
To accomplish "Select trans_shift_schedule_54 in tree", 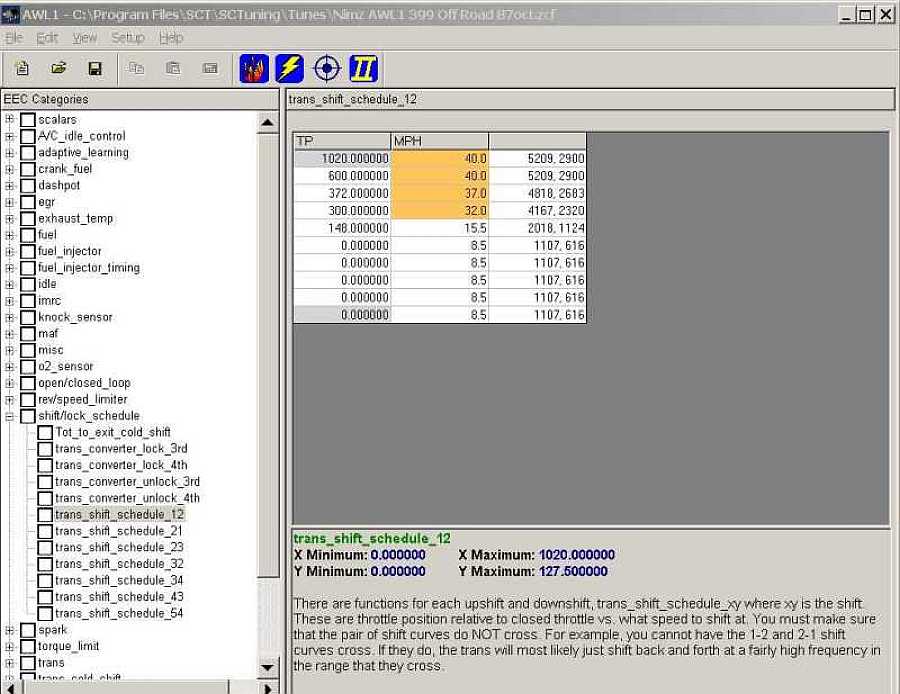I will click(119, 614).
